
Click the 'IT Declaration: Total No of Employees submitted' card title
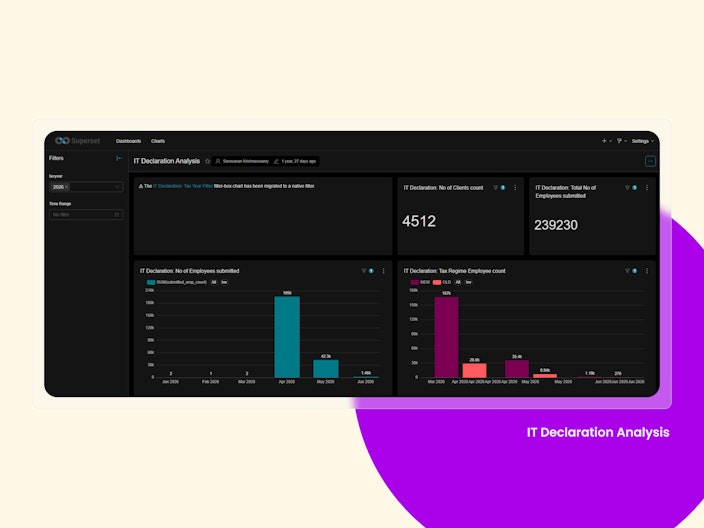coord(566,192)
